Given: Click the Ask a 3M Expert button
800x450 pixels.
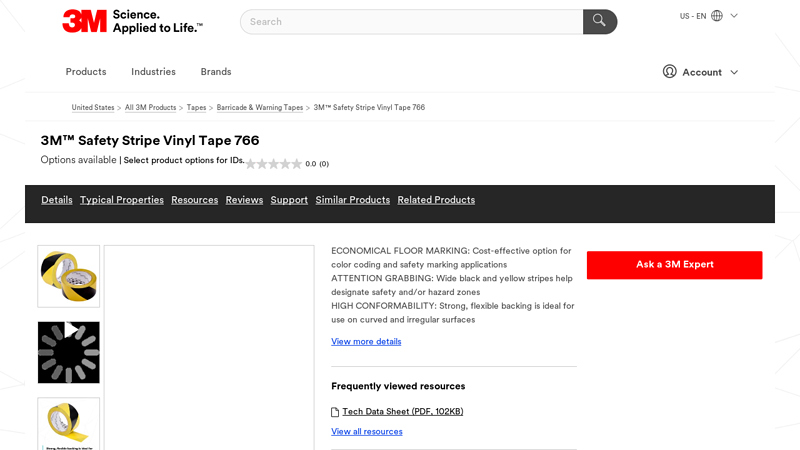Looking at the screenshot, I should [674, 265].
